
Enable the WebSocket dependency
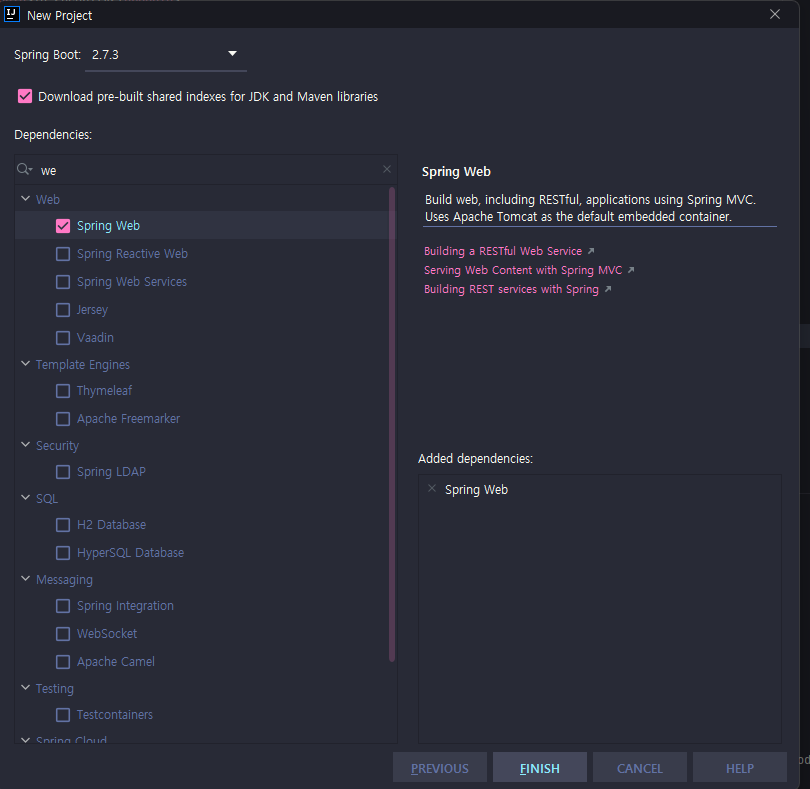63,633
